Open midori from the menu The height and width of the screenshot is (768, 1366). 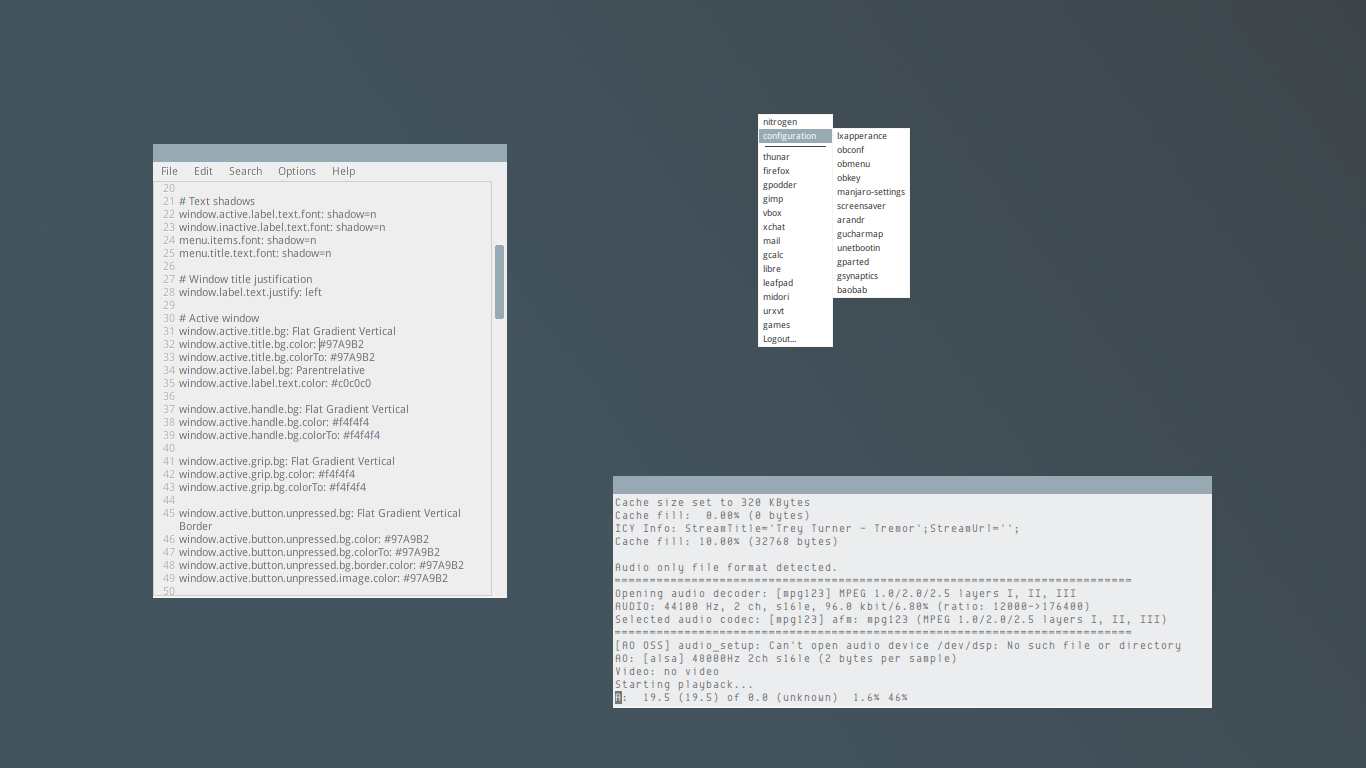[x=795, y=297]
